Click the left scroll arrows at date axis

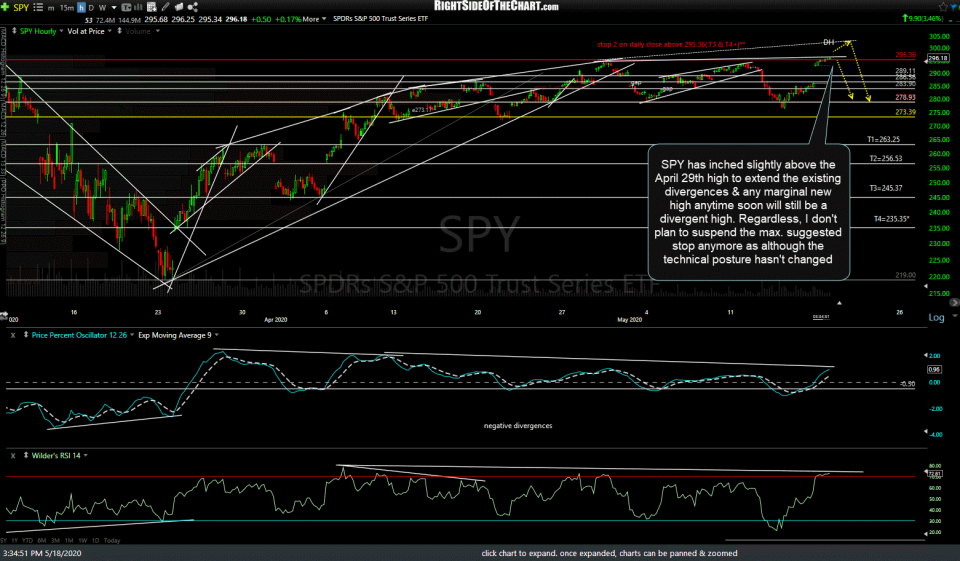[4, 316]
